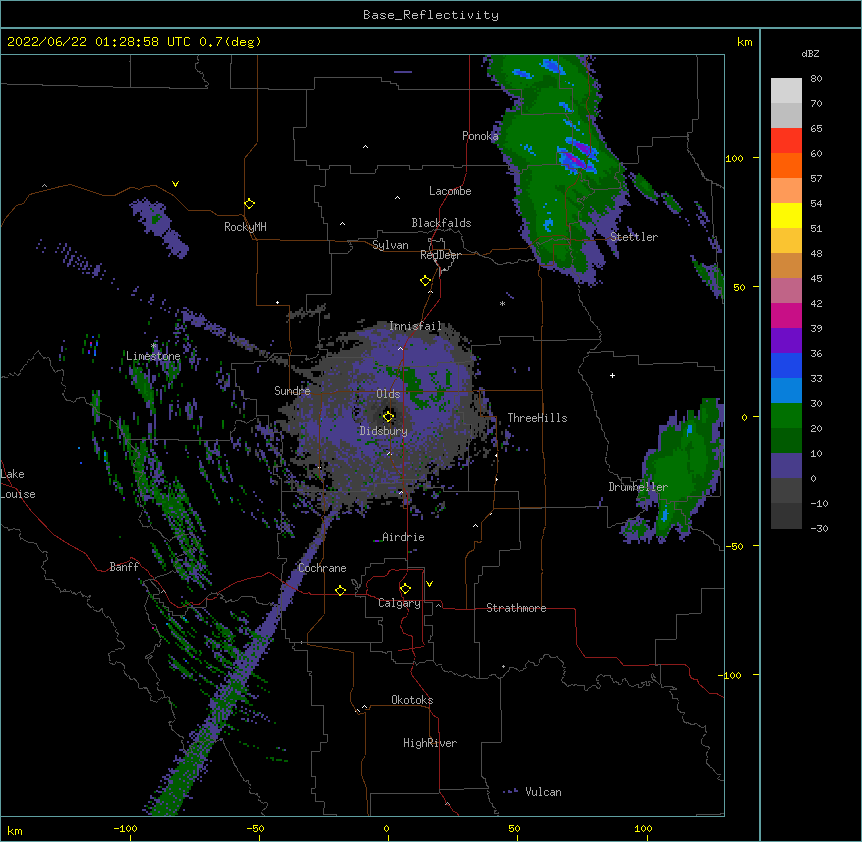Viewport: 862px width, 842px height.
Task: Click the 50 tick on the bottom horizontal axis
Action: pyautogui.click(x=515, y=828)
